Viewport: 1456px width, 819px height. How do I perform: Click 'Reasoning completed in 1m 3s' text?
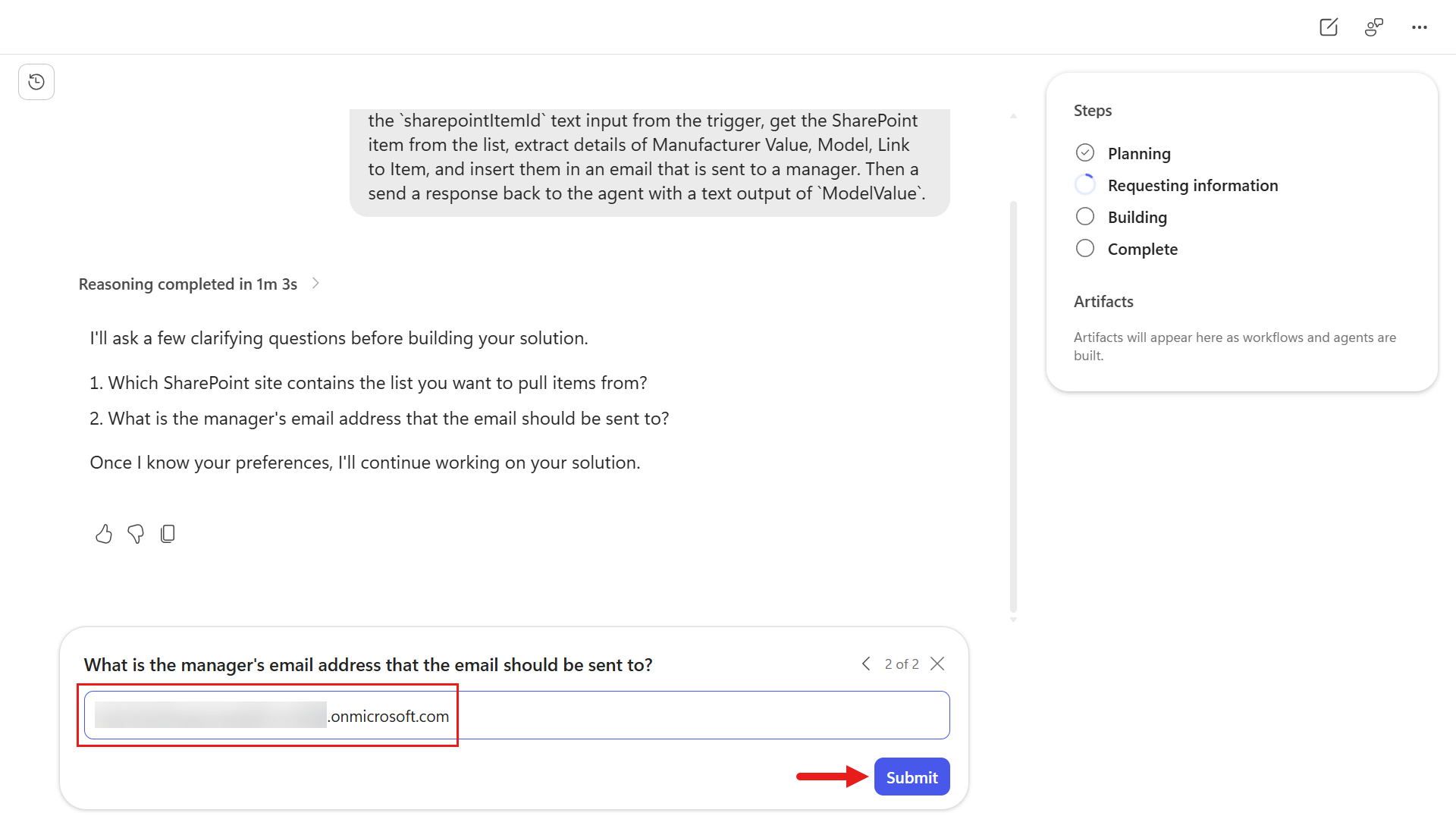(x=188, y=284)
